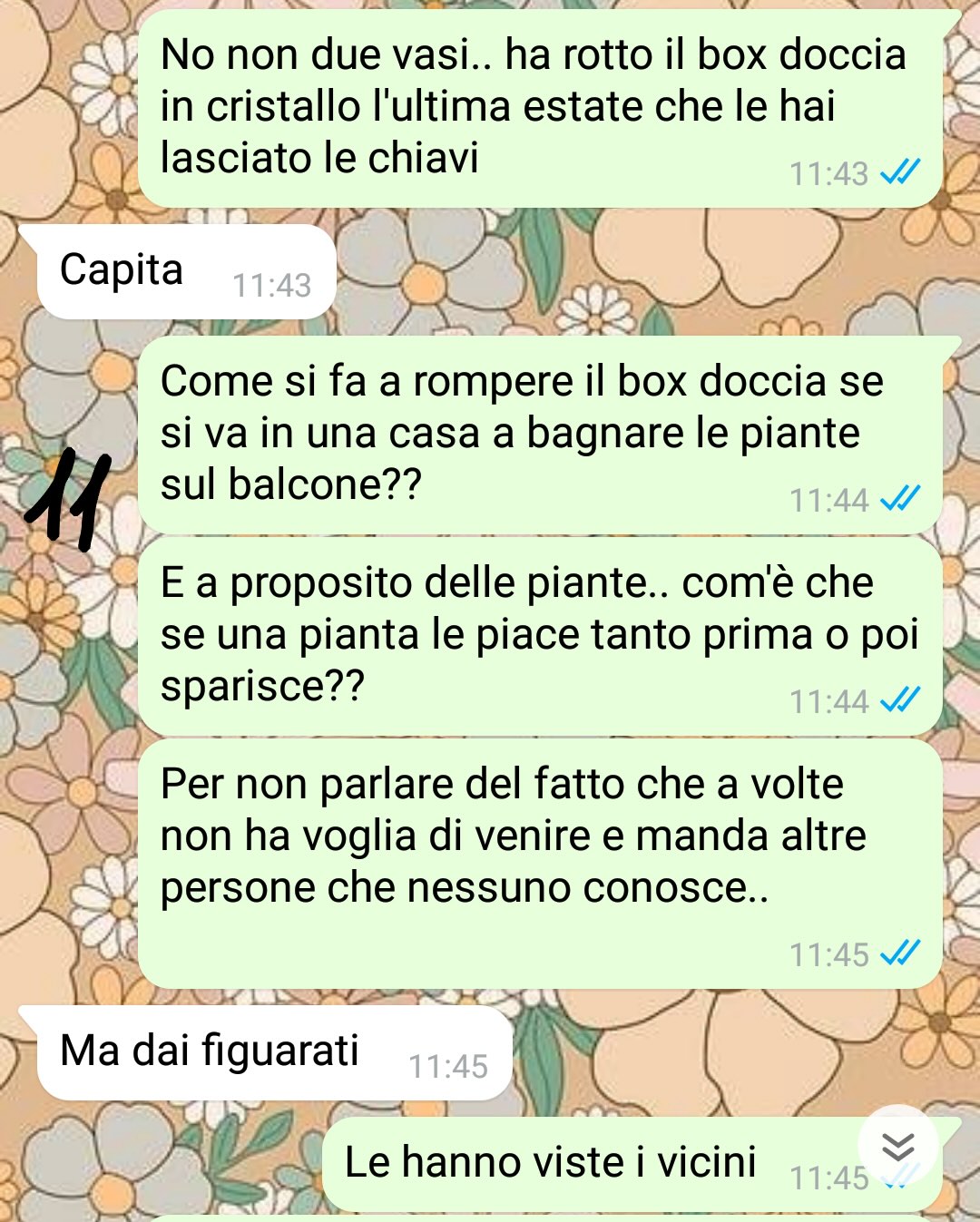This screenshot has height=1222, width=980.
Task: Select message starting 'Come si fa a rompere'
Action: [541, 435]
